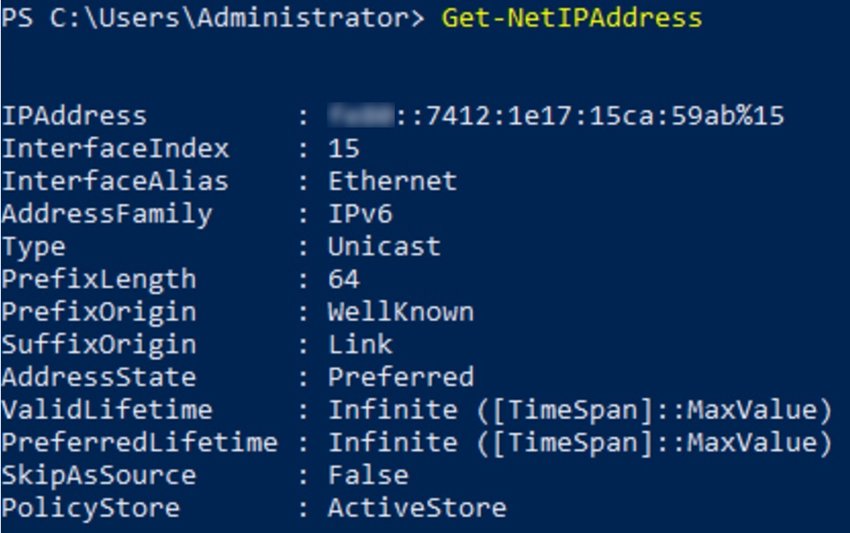850x533 pixels.
Task: Click the SkipAsSource value False
Action: 368,475
